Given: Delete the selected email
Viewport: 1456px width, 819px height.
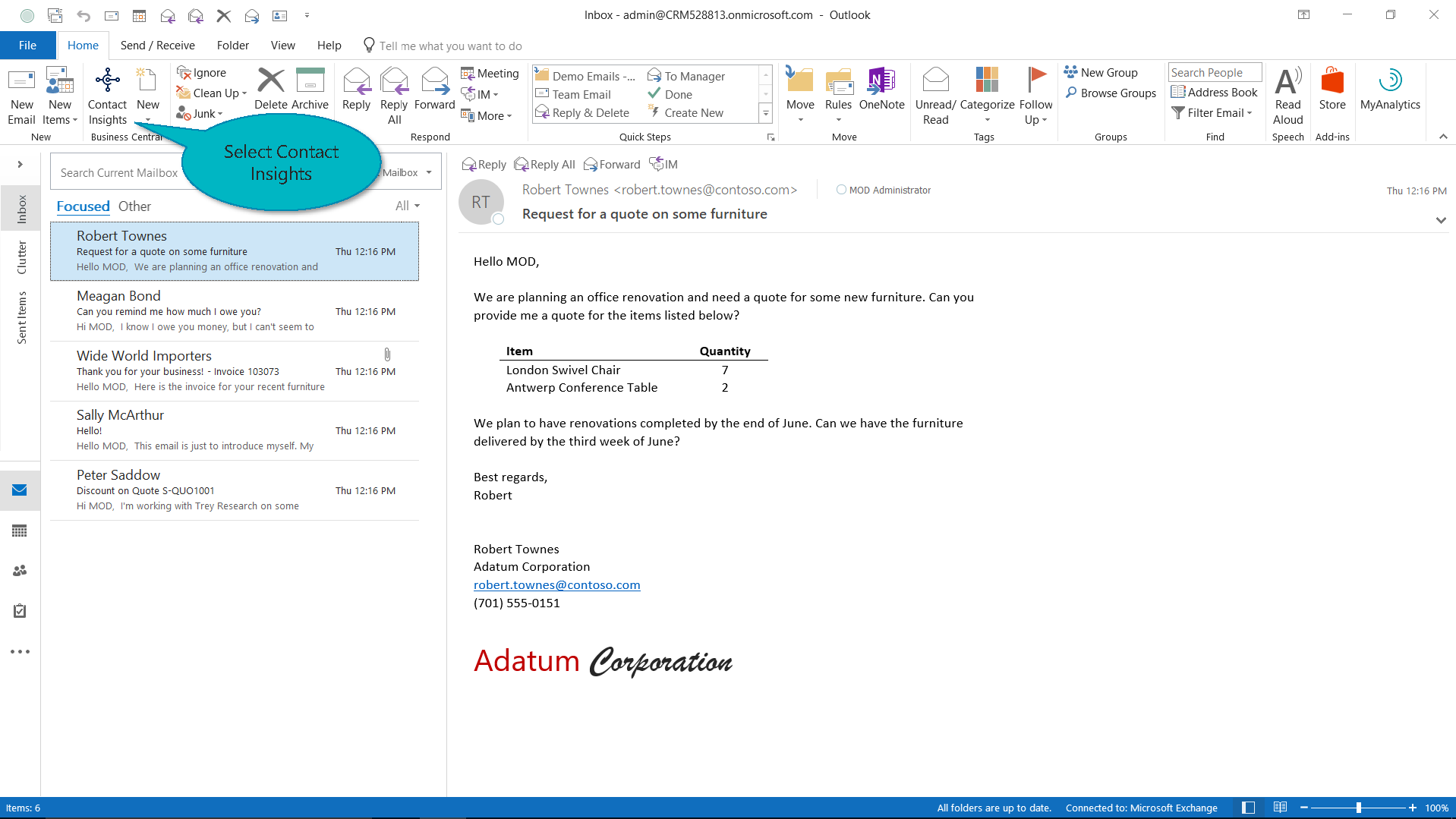Looking at the screenshot, I should [270, 90].
